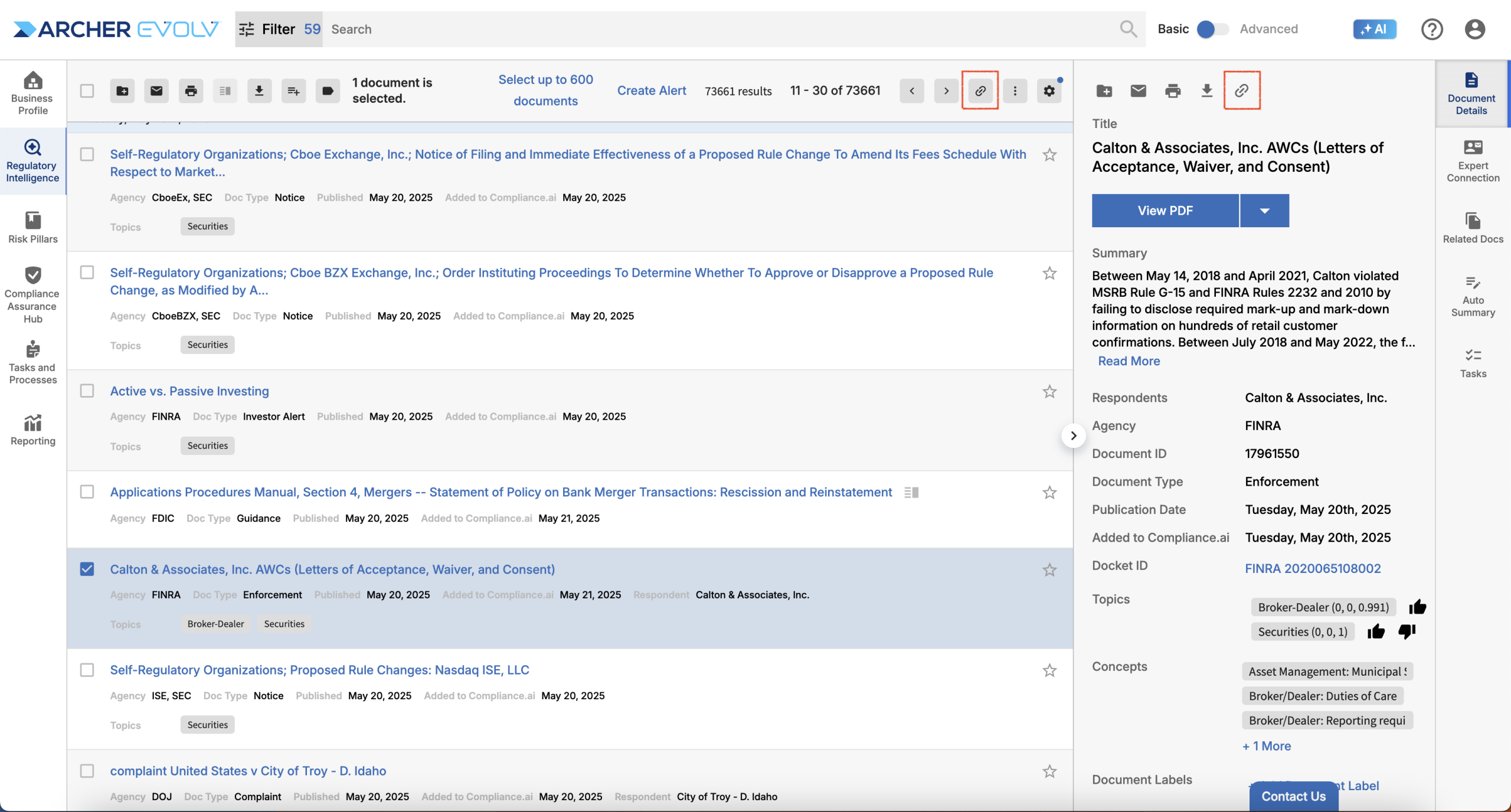Open the Filter 59 panel
1511x812 pixels.
point(279,29)
